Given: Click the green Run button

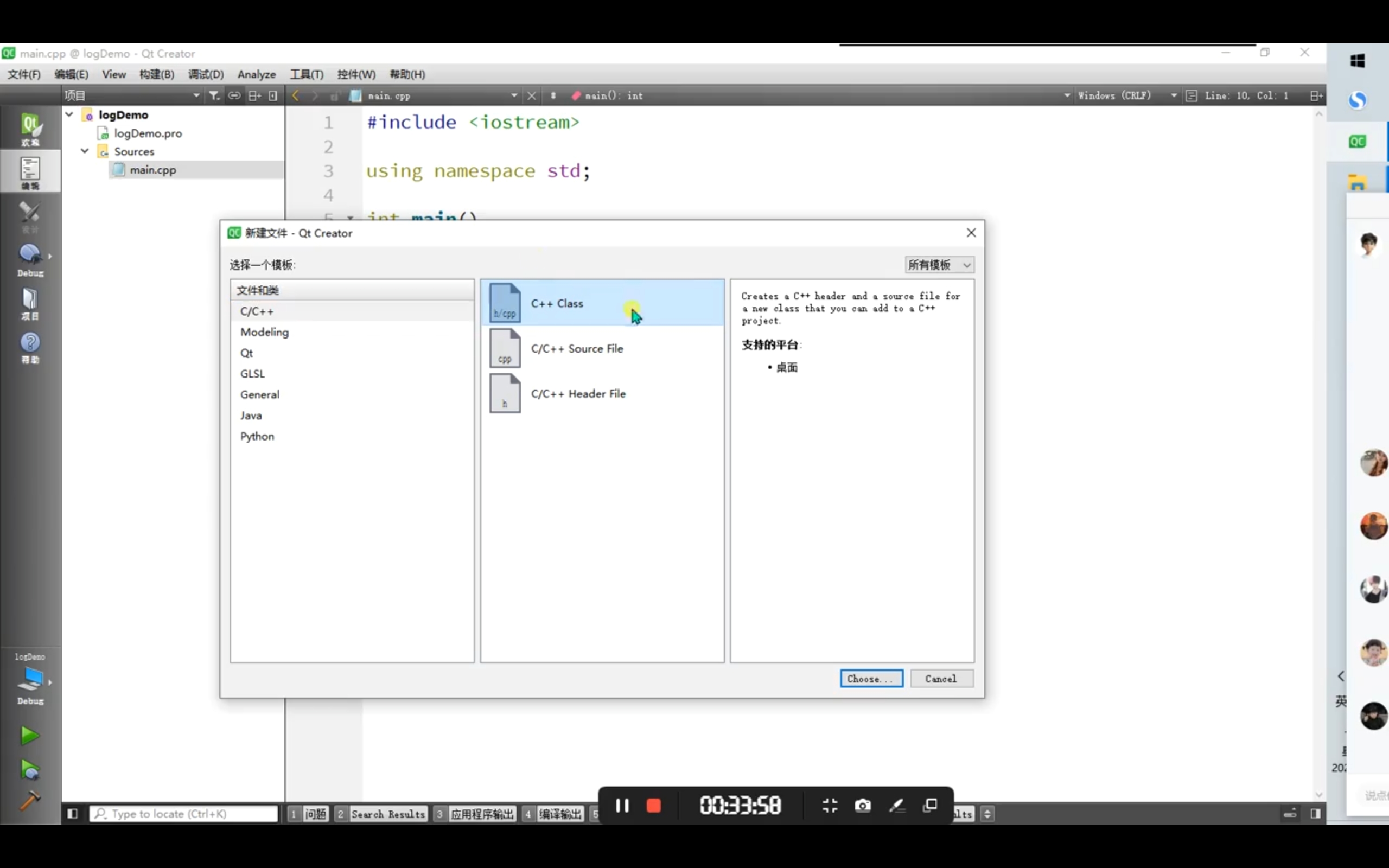Looking at the screenshot, I should pyautogui.click(x=30, y=735).
